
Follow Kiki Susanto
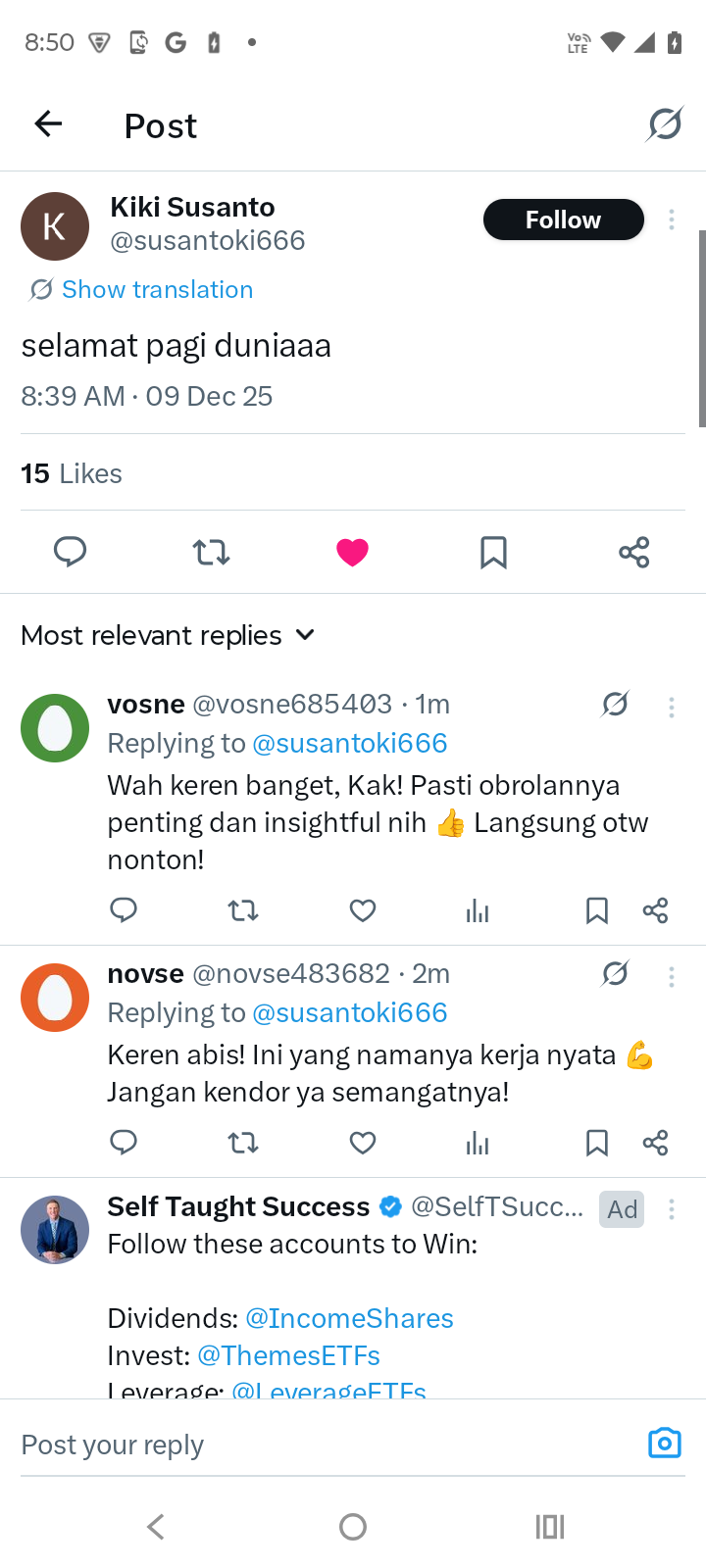pyautogui.click(x=563, y=220)
